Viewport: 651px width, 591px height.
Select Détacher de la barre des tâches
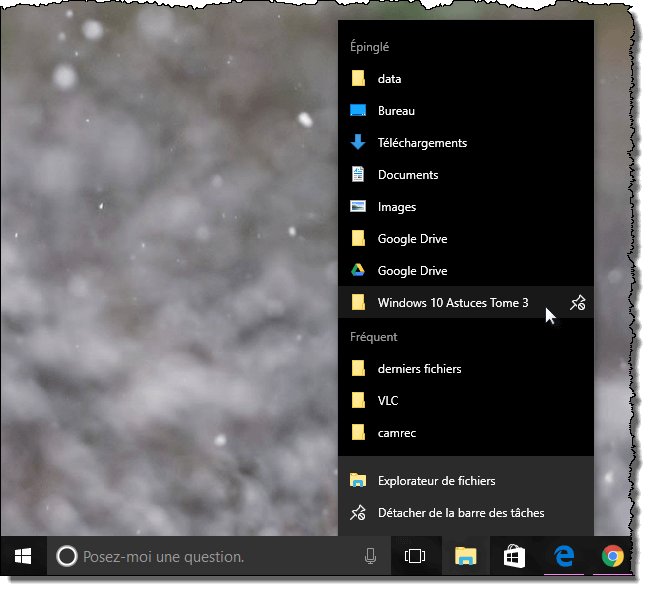pyautogui.click(x=460, y=513)
